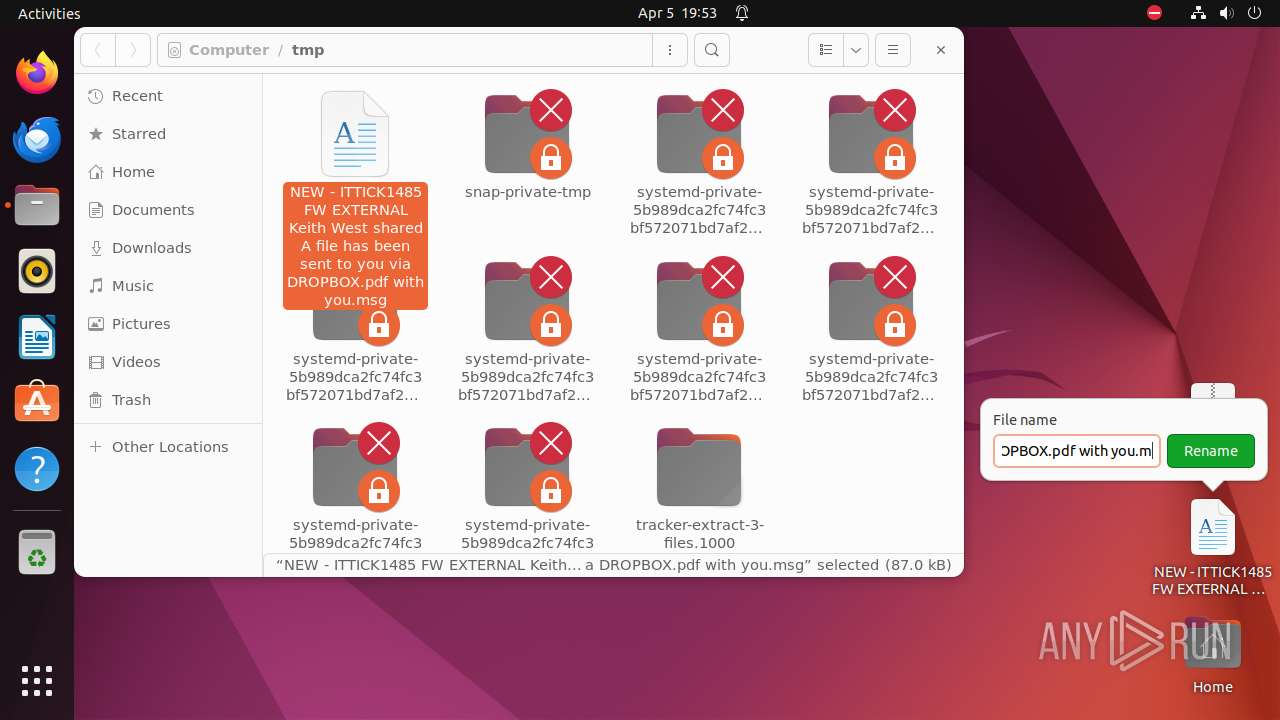The height and width of the screenshot is (720, 1280).
Task: Click the Computer breadcrumb segment
Action: 229,50
